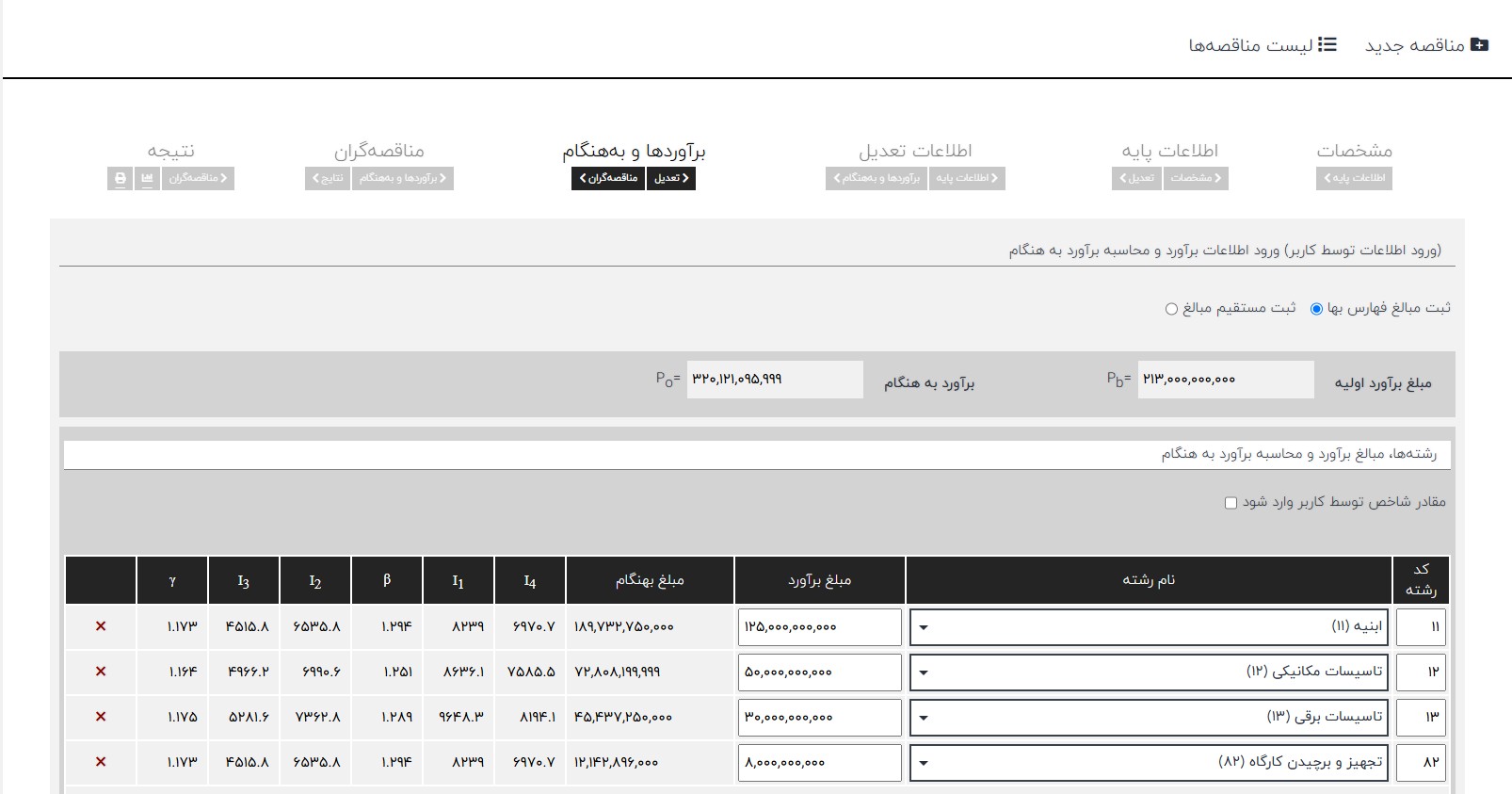Switch to the اطلاعات تعدیل step heading
Image resolution: width=1512 pixels, height=794 pixels.
(915, 151)
